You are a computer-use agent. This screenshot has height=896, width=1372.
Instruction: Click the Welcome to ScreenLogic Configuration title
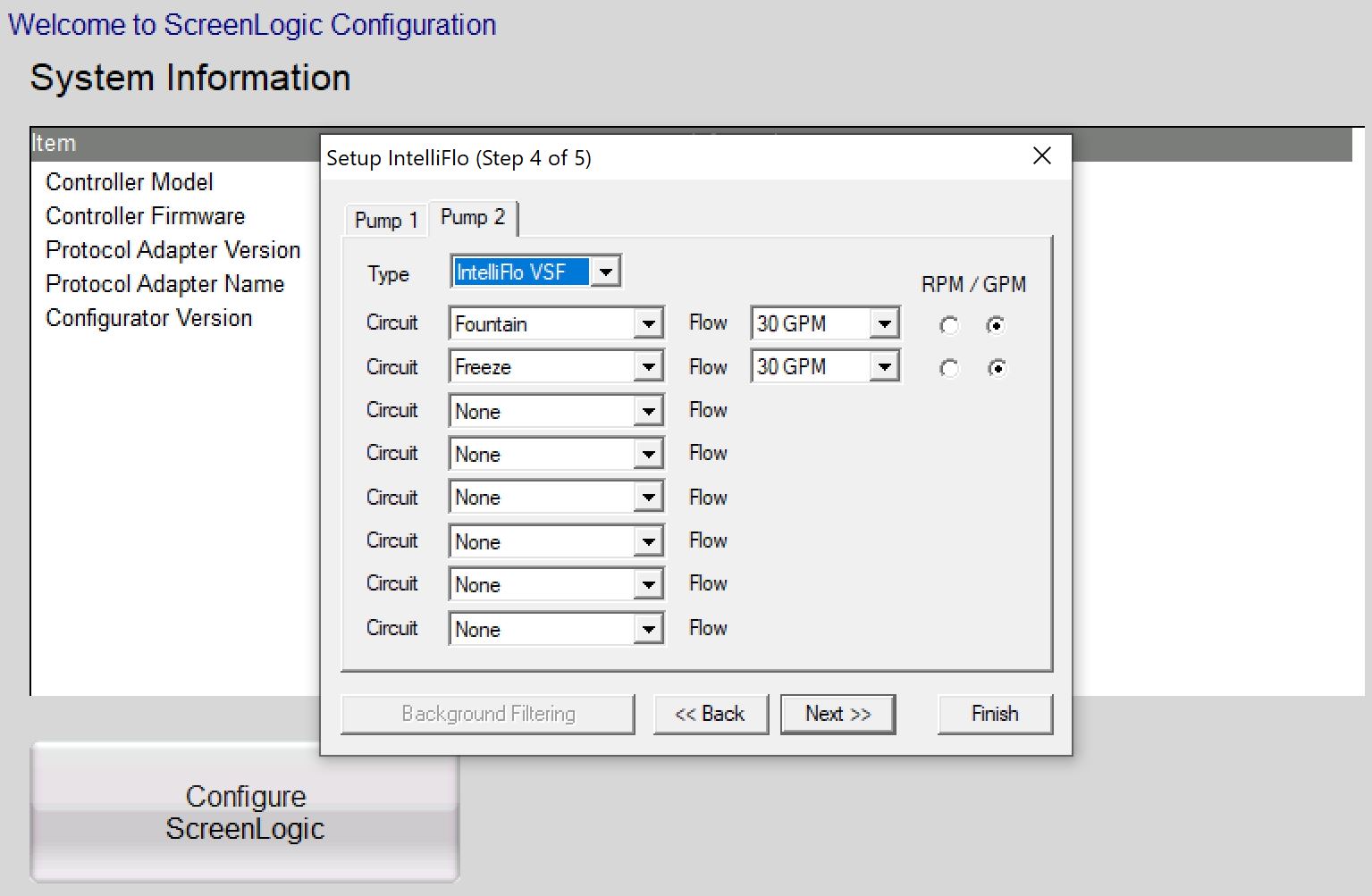(252, 24)
